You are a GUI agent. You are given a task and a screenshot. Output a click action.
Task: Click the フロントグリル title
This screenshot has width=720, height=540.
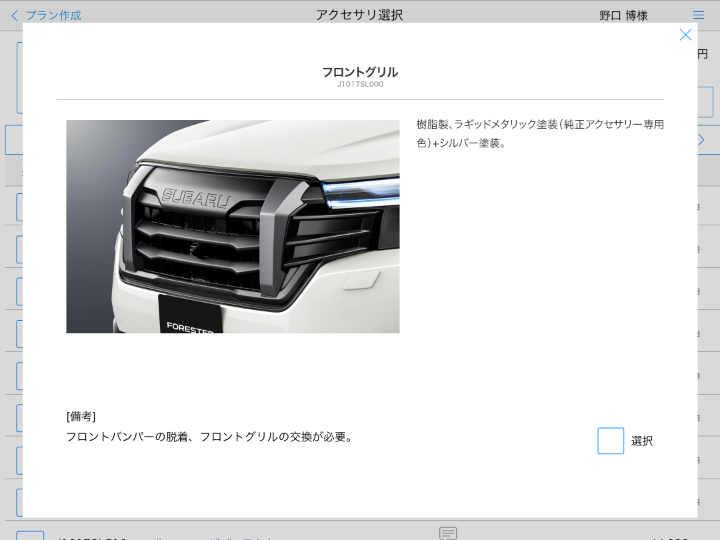click(360, 72)
